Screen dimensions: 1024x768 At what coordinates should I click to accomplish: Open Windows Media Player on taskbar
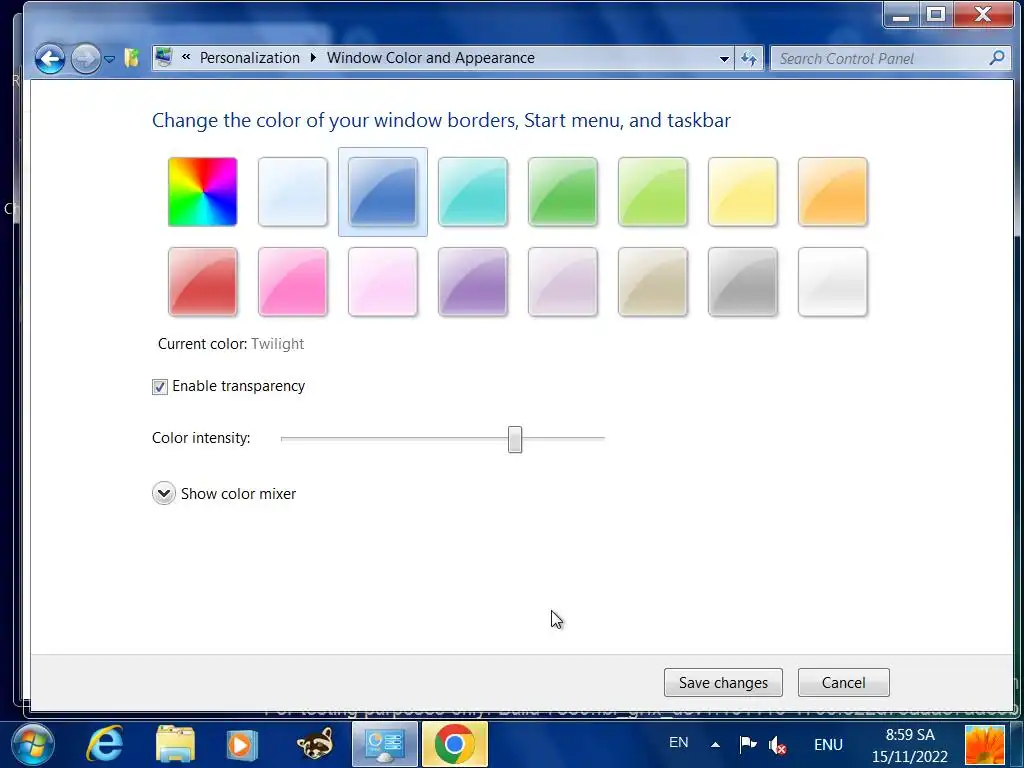pyautogui.click(x=242, y=744)
